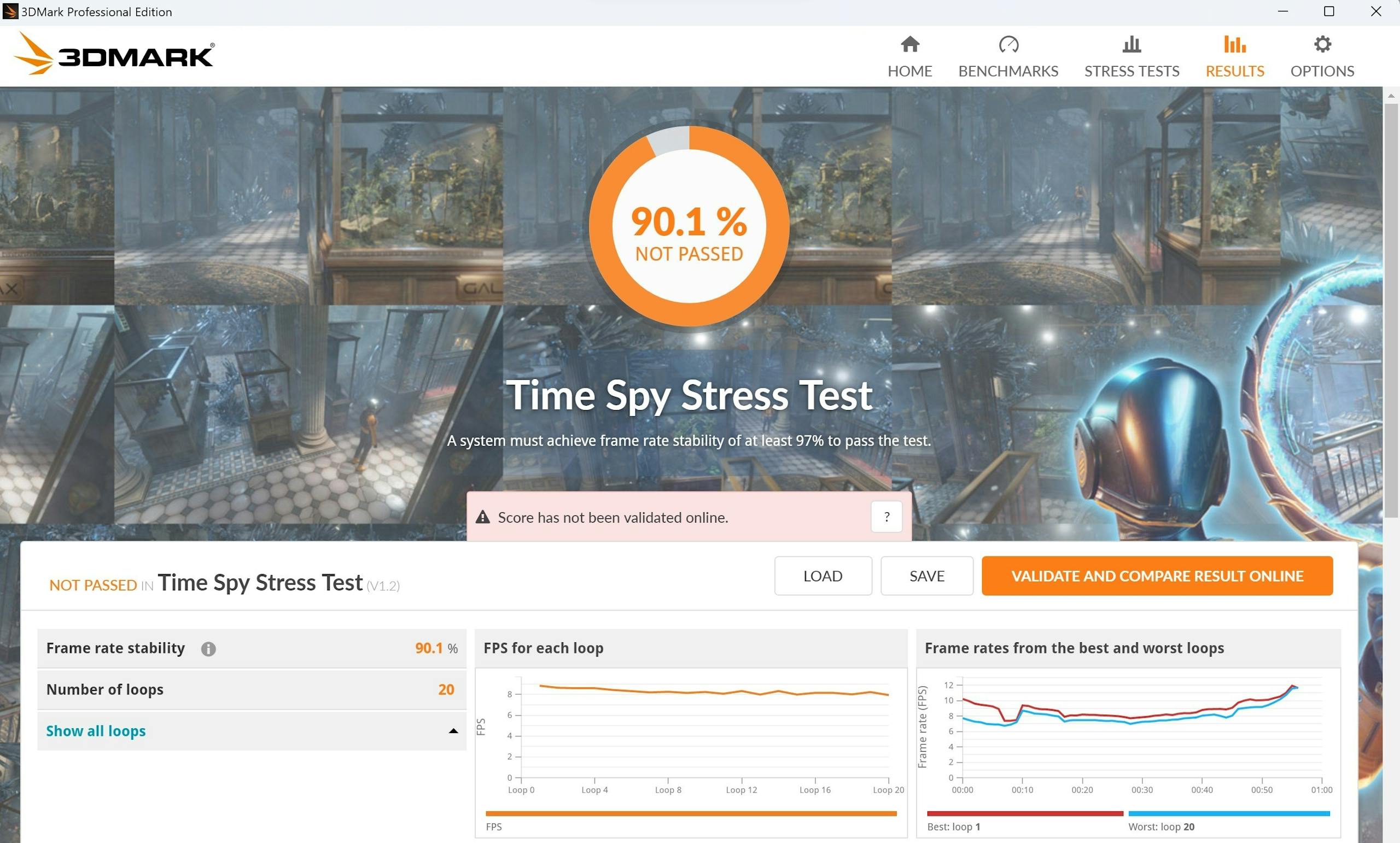Toggle the blue Worst loop 20 legend
This screenshot has height=843, width=1400.
(1228, 813)
